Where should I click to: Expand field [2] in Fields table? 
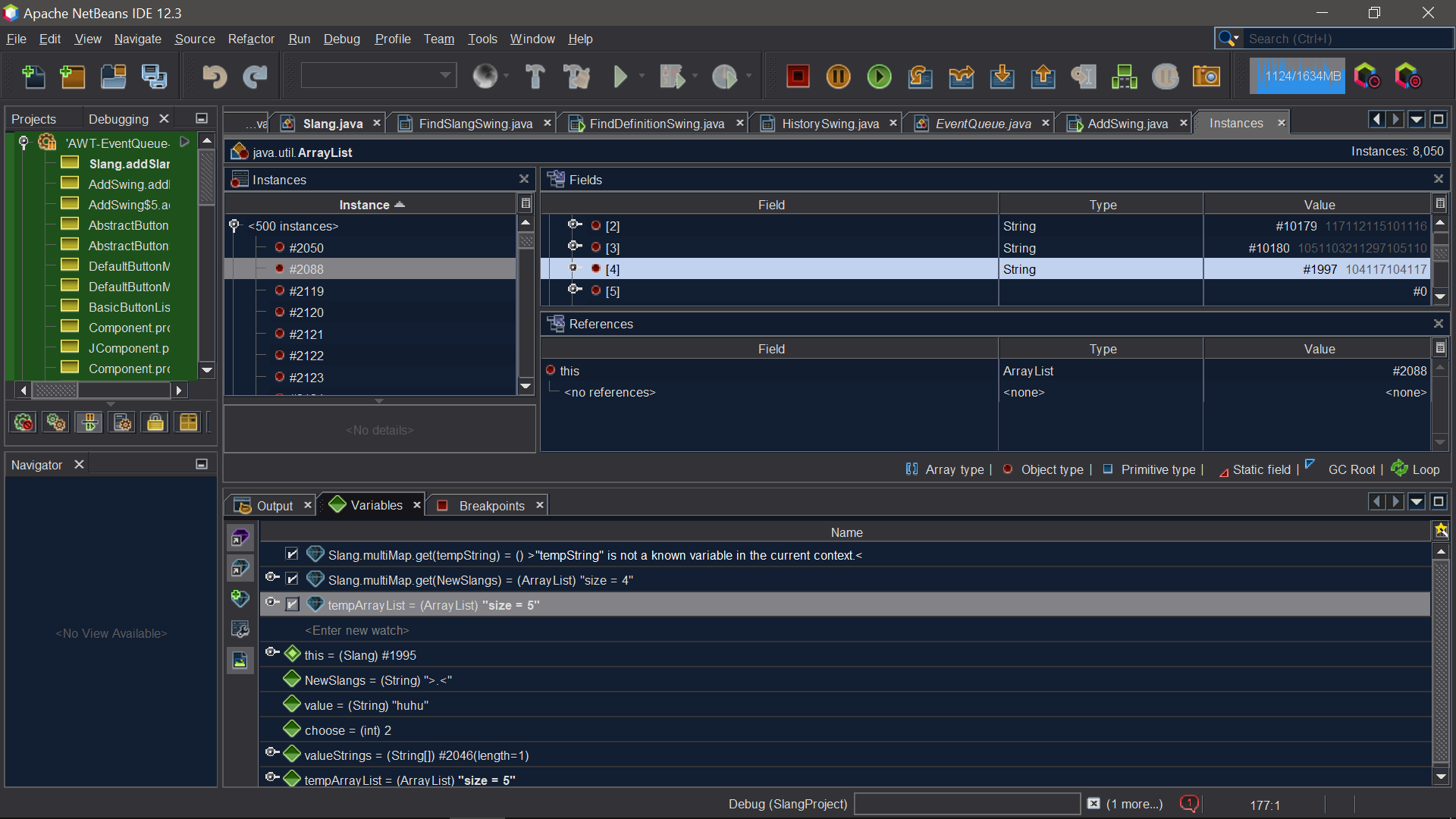tap(575, 224)
